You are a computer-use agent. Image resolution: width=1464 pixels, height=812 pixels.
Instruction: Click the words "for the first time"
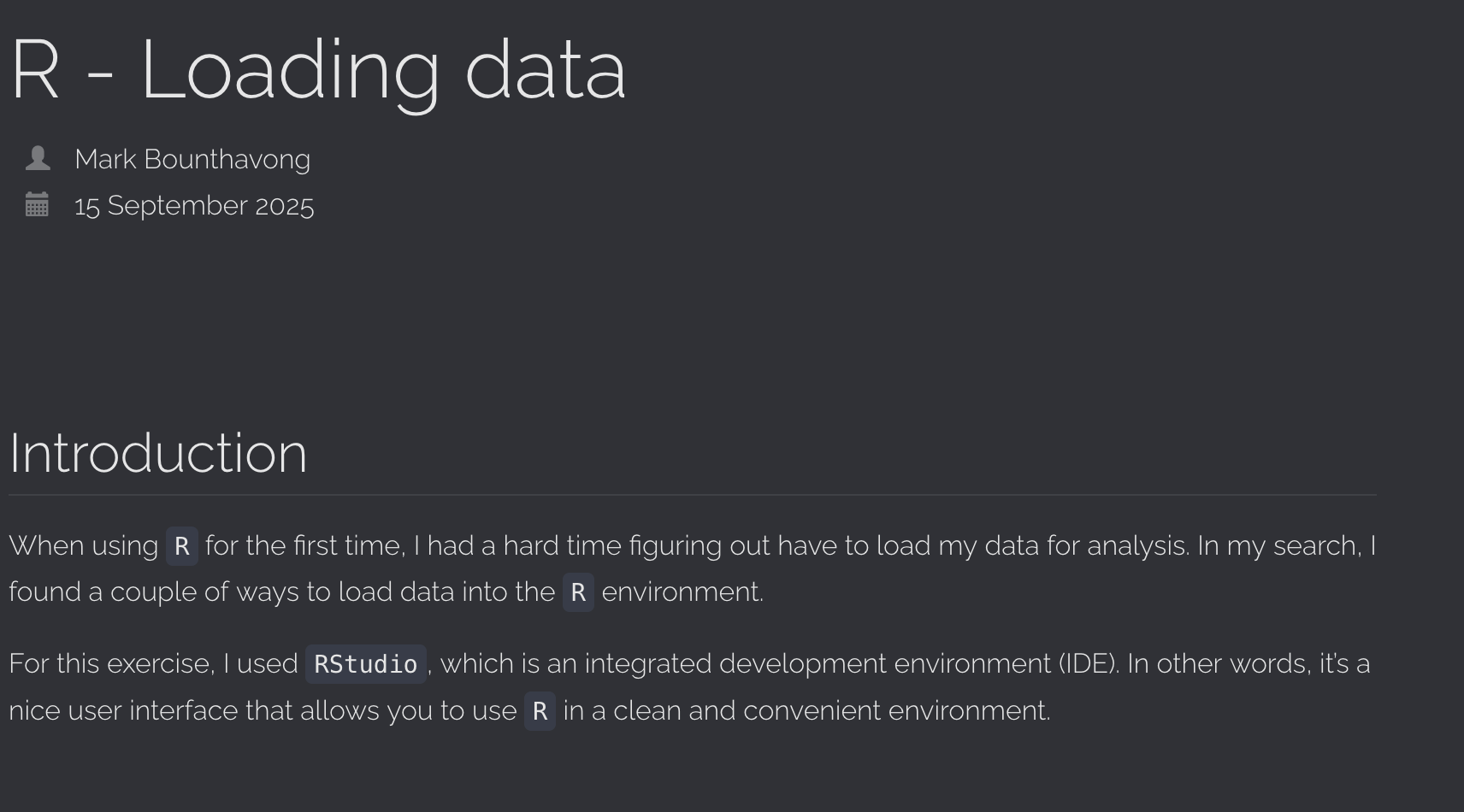304,546
